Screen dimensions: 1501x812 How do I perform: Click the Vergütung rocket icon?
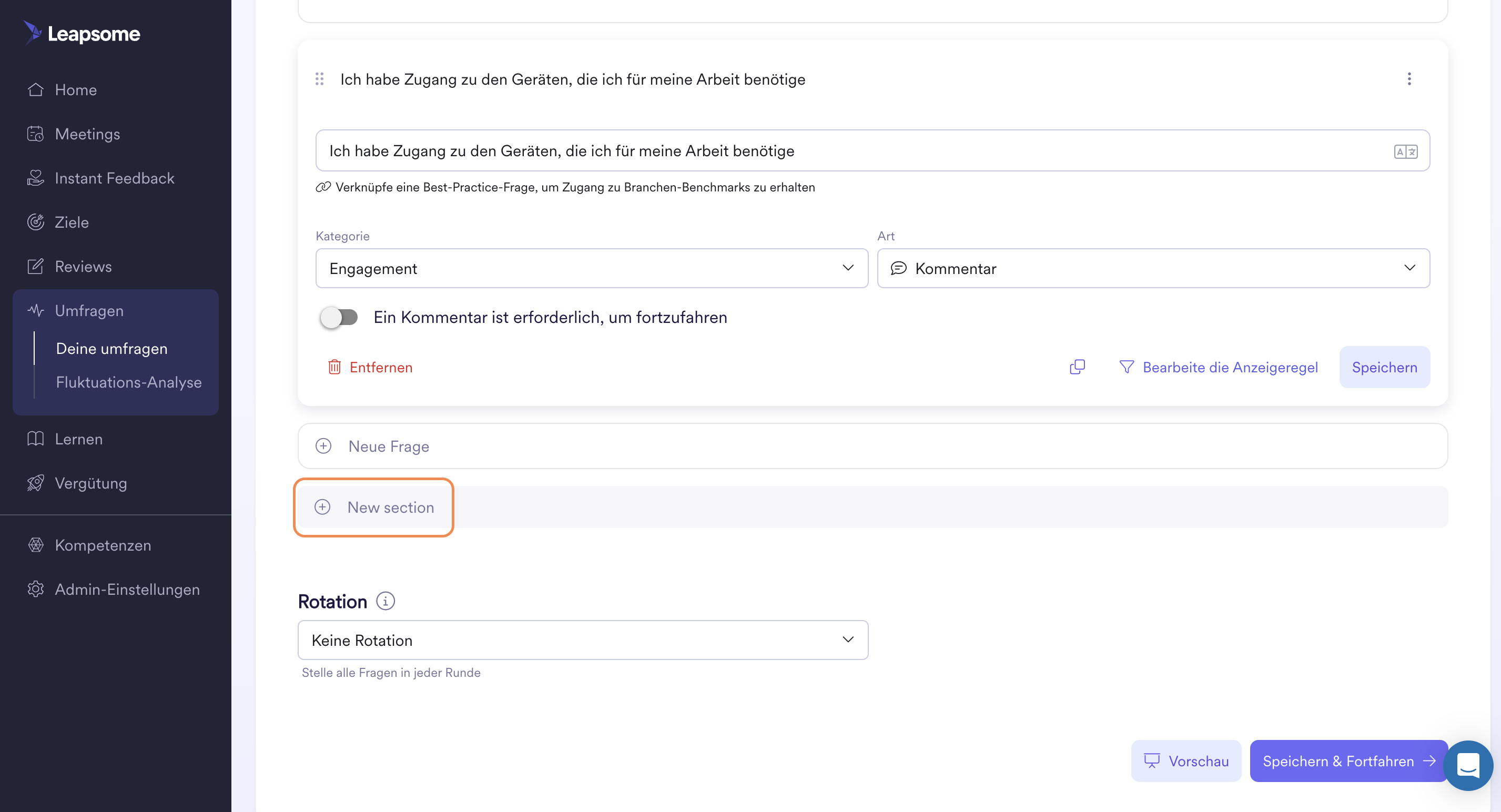pyautogui.click(x=36, y=483)
